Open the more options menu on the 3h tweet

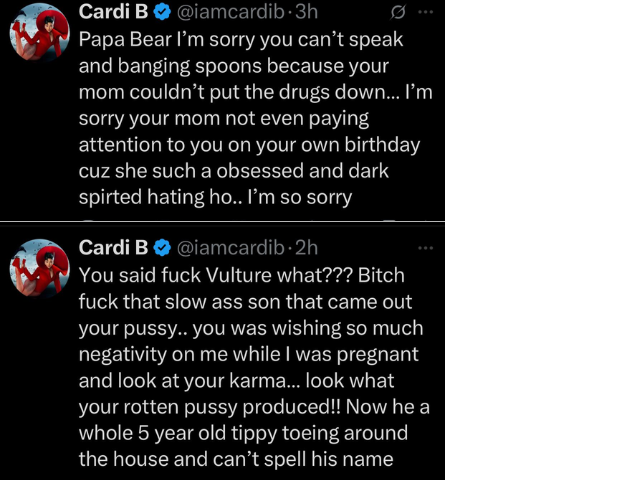427,13
